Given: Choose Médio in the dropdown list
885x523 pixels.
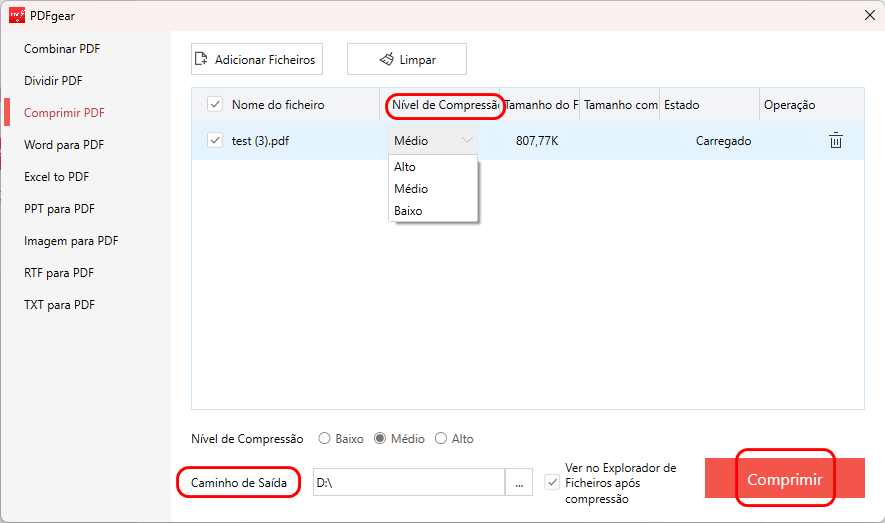Looking at the screenshot, I should [433, 188].
